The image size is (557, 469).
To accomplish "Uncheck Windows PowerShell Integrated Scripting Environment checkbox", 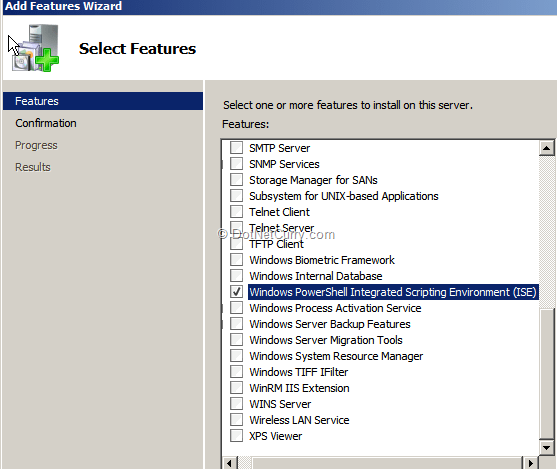I will point(236,292).
